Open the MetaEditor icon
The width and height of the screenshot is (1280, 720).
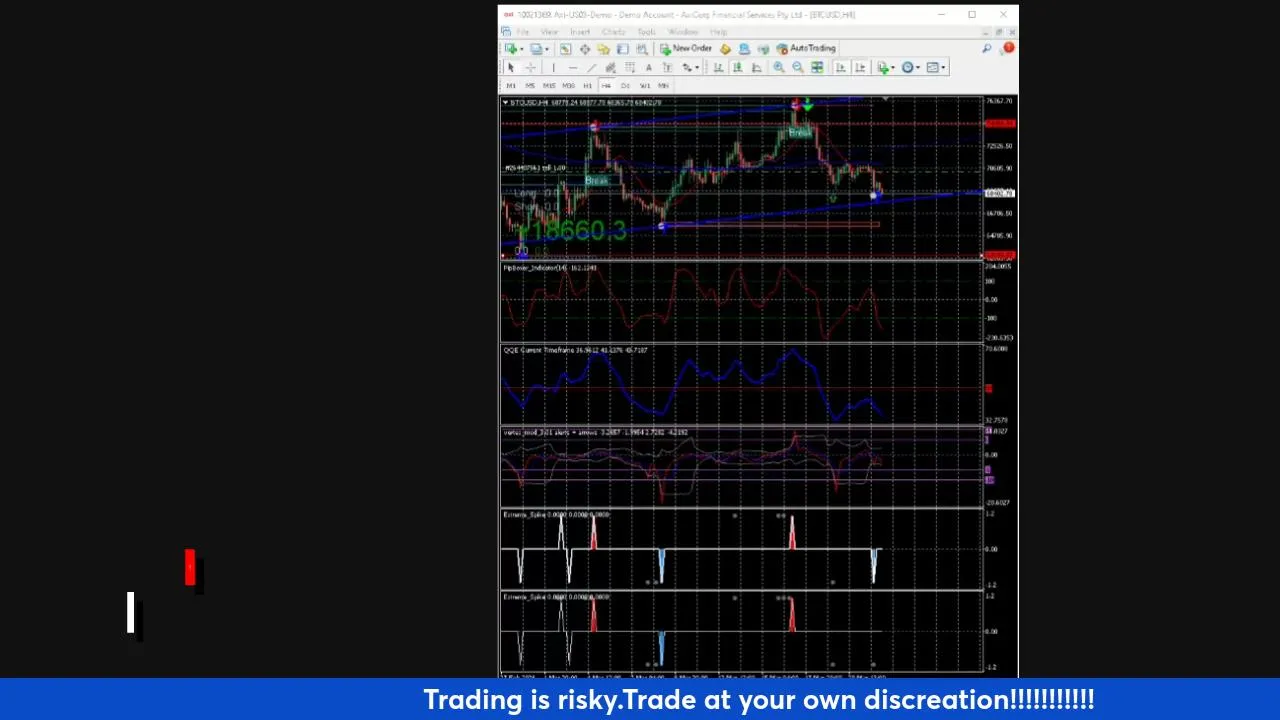click(725, 48)
